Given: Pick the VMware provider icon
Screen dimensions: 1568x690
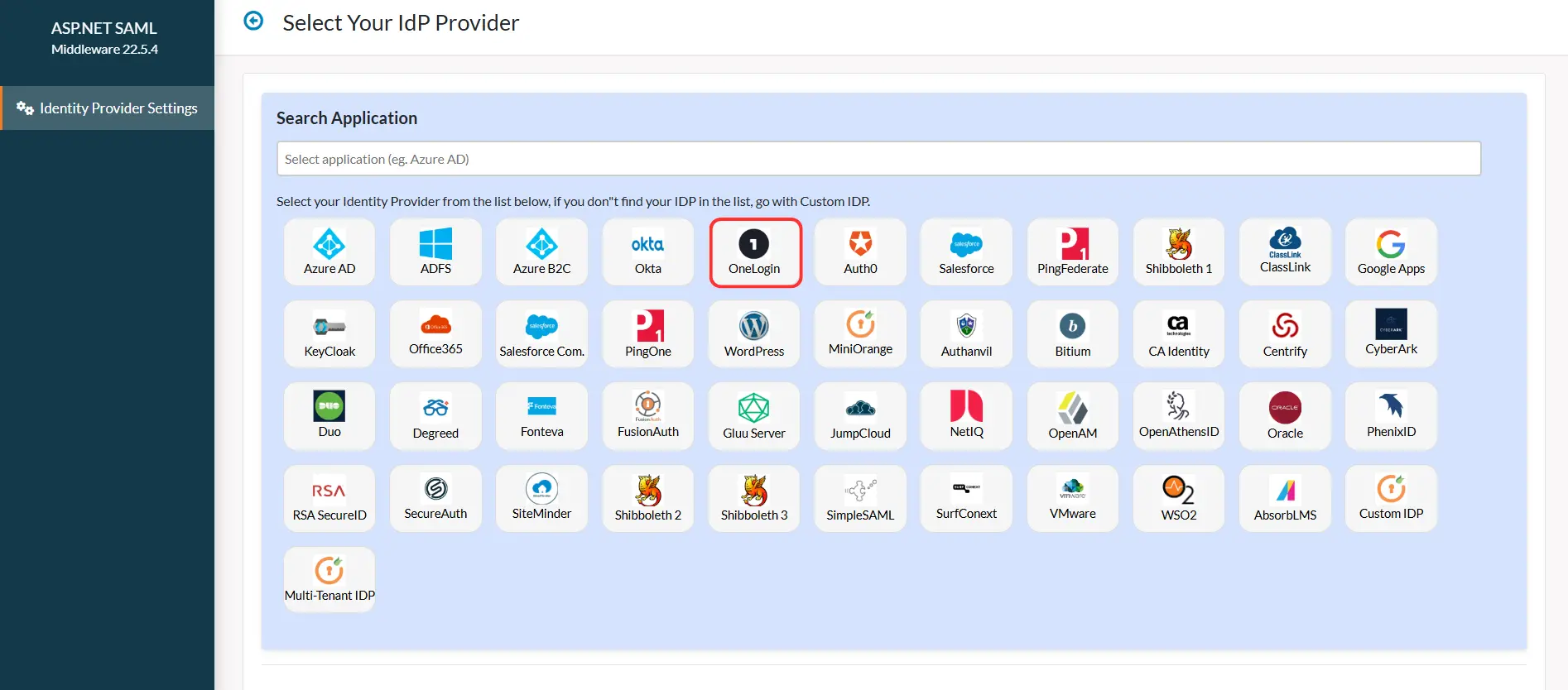Looking at the screenshot, I should point(1073,498).
